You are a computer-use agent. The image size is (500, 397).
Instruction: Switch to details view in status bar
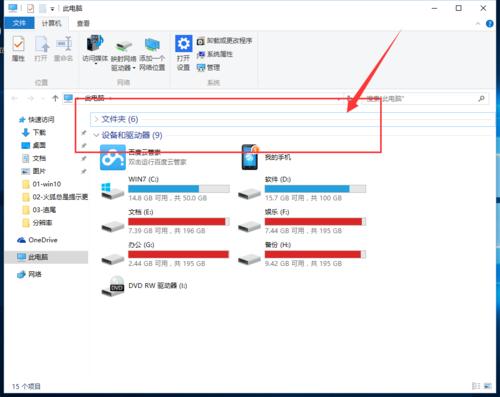point(476,386)
